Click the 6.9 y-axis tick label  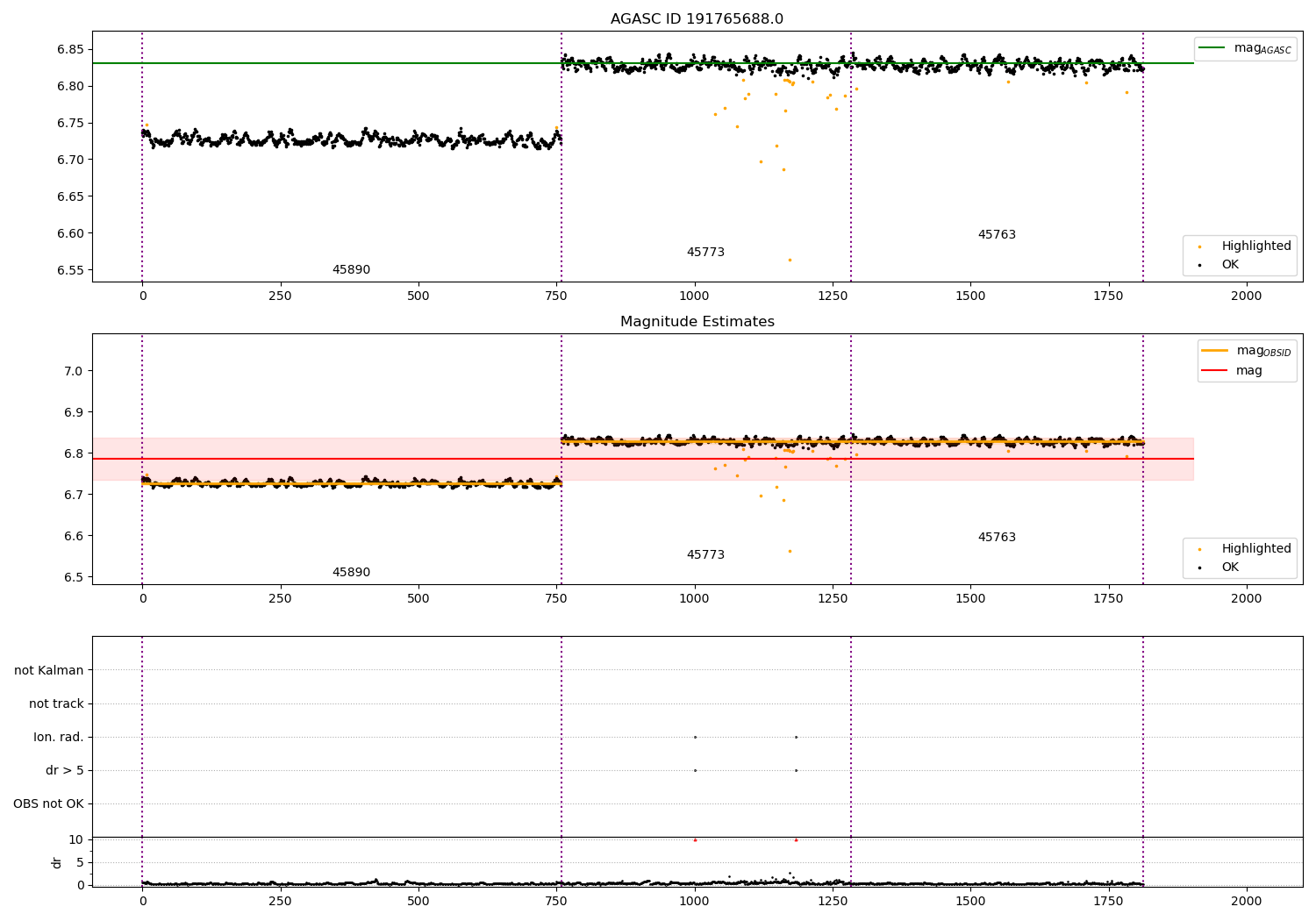tap(75, 412)
